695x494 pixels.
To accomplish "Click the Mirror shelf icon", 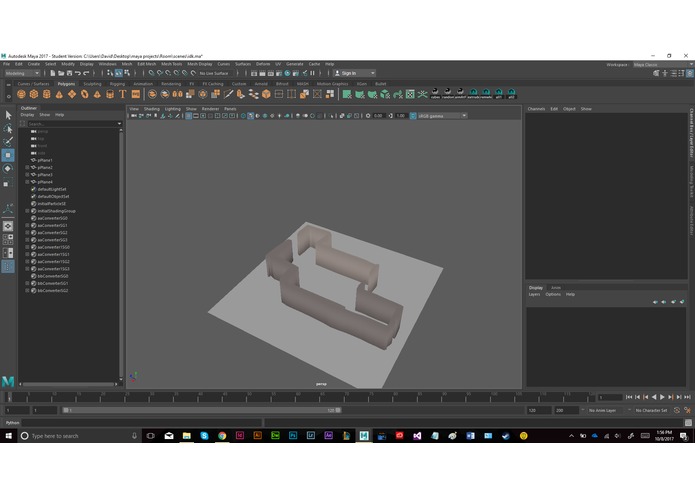I will point(177,94).
